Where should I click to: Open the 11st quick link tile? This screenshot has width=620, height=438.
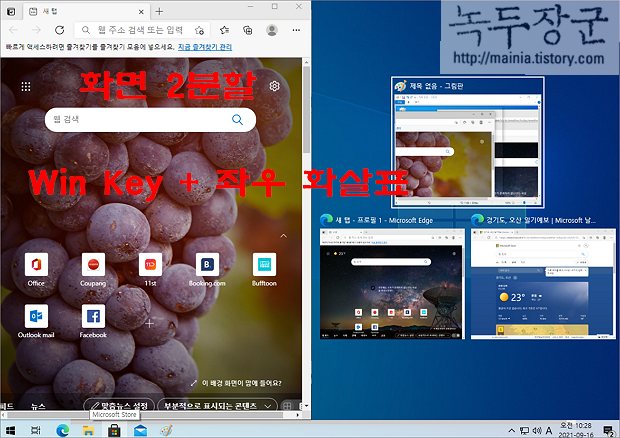pos(150,270)
